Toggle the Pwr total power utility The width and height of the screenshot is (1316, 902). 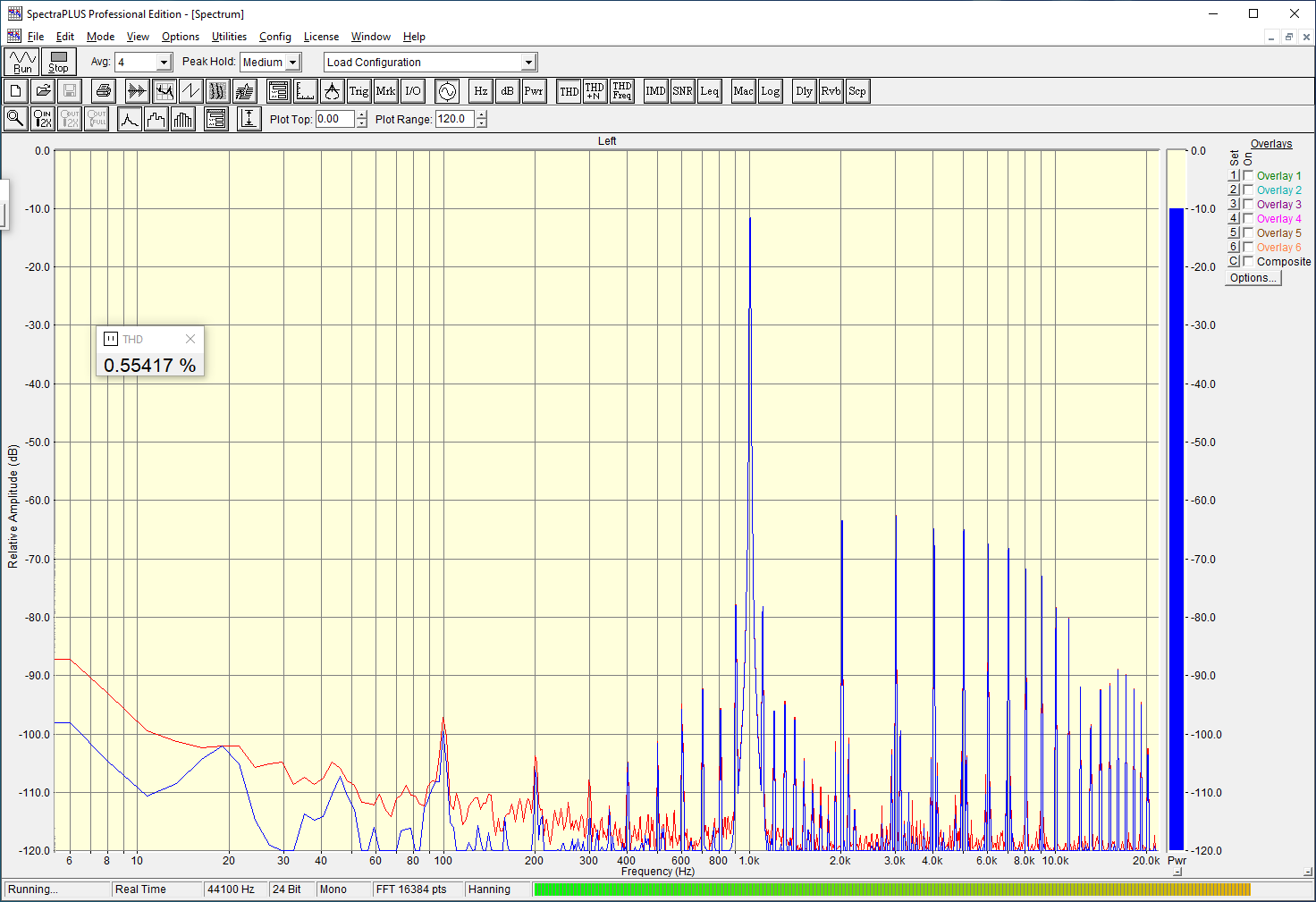[534, 91]
